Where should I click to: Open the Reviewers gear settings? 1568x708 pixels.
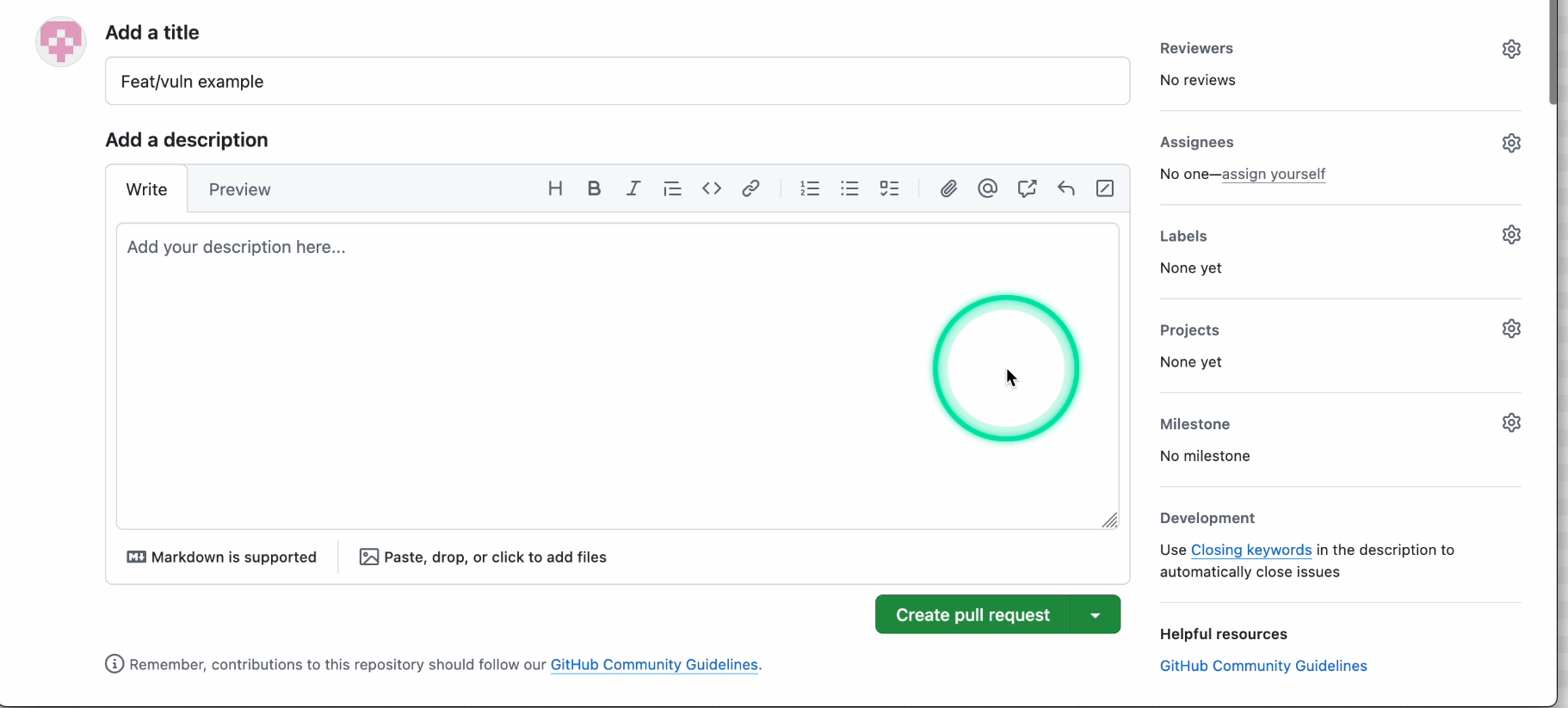click(x=1511, y=49)
